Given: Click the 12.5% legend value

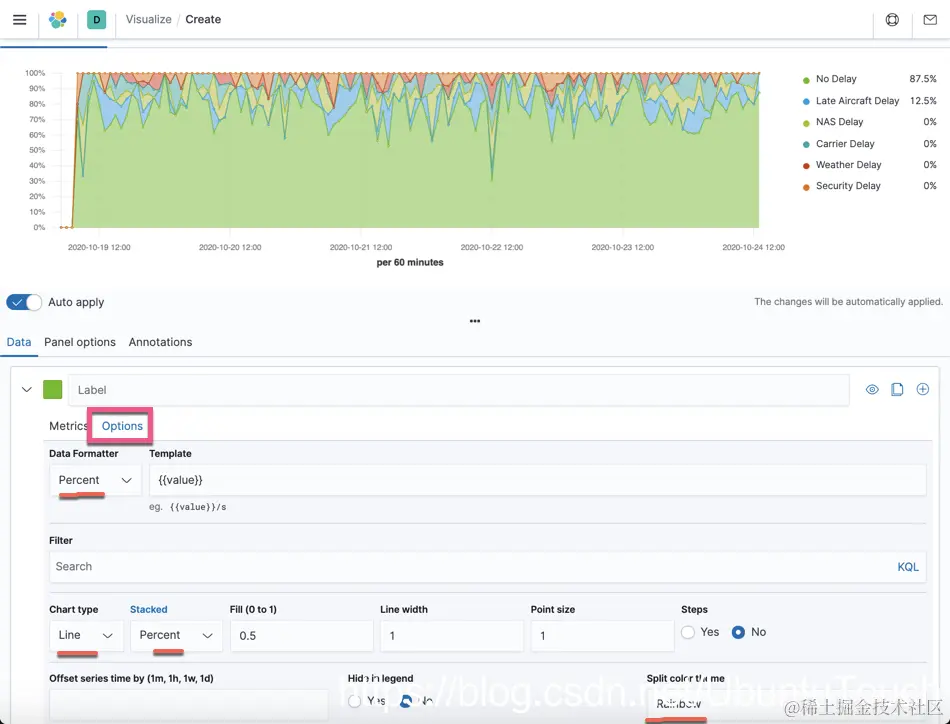Looking at the screenshot, I should click(923, 101).
